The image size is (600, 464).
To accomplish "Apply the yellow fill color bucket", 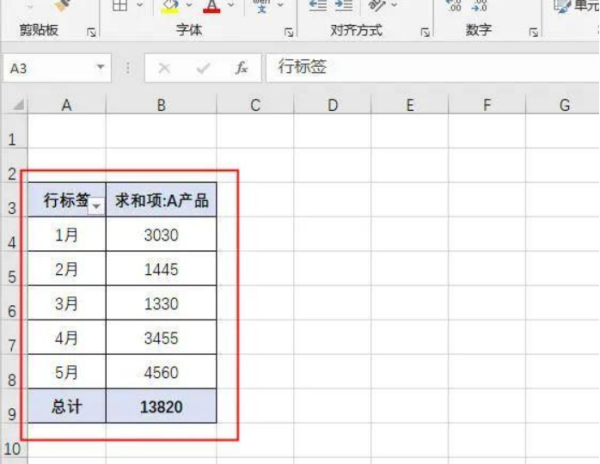I will coord(170,6).
